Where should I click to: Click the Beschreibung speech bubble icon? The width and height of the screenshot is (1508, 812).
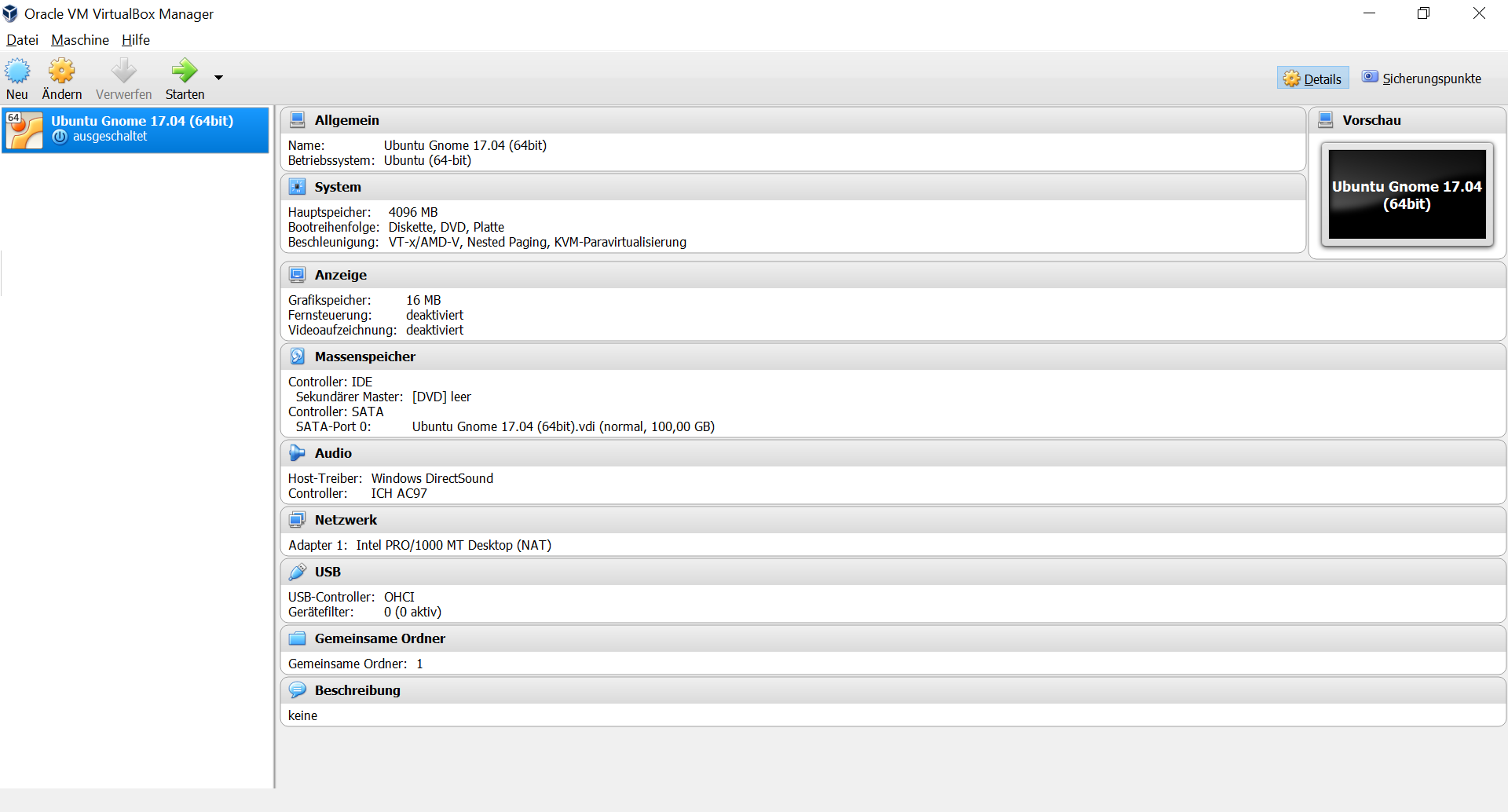(x=298, y=690)
